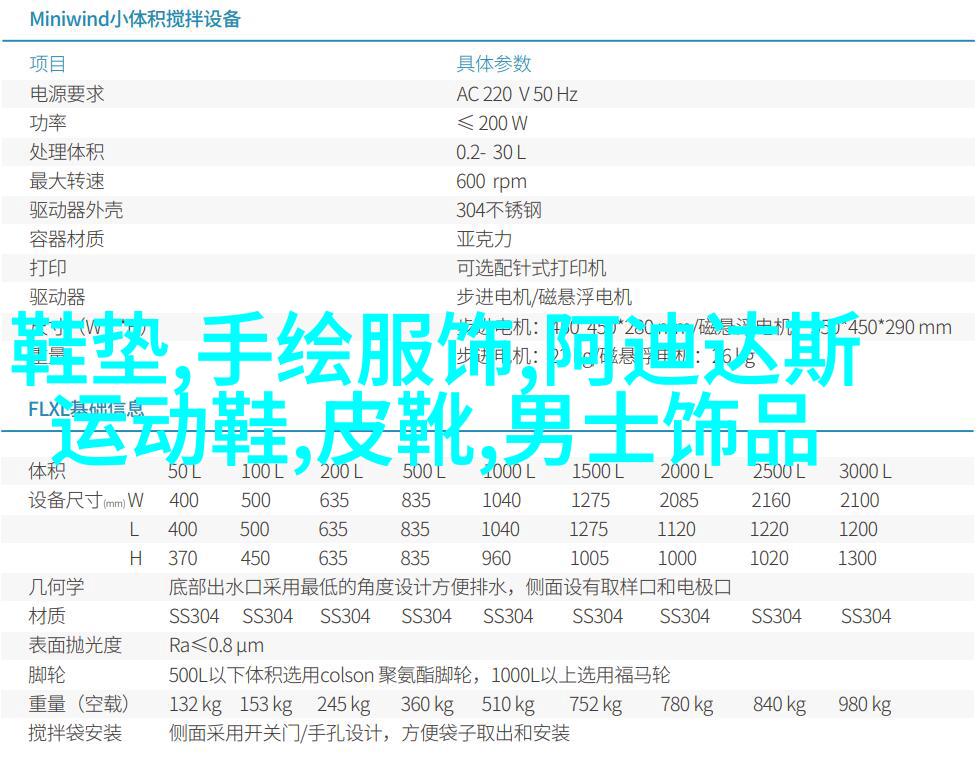The height and width of the screenshot is (759, 978).
Task: Select weight value "360 kg"
Action: point(427,705)
